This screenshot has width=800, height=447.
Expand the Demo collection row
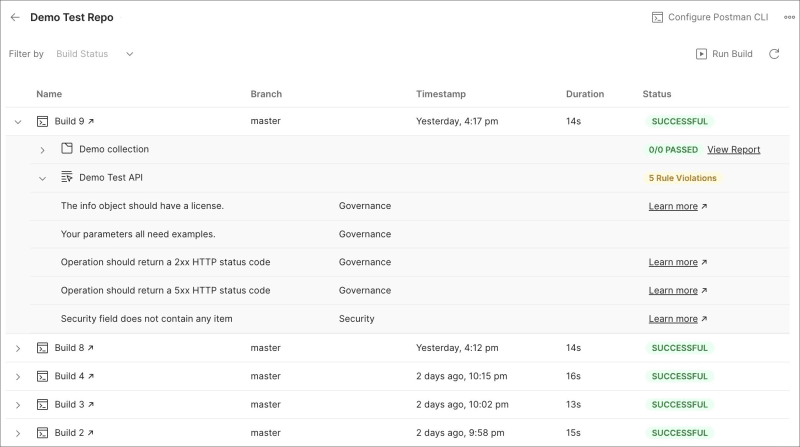pyautogui.click(x=42, y=150)
